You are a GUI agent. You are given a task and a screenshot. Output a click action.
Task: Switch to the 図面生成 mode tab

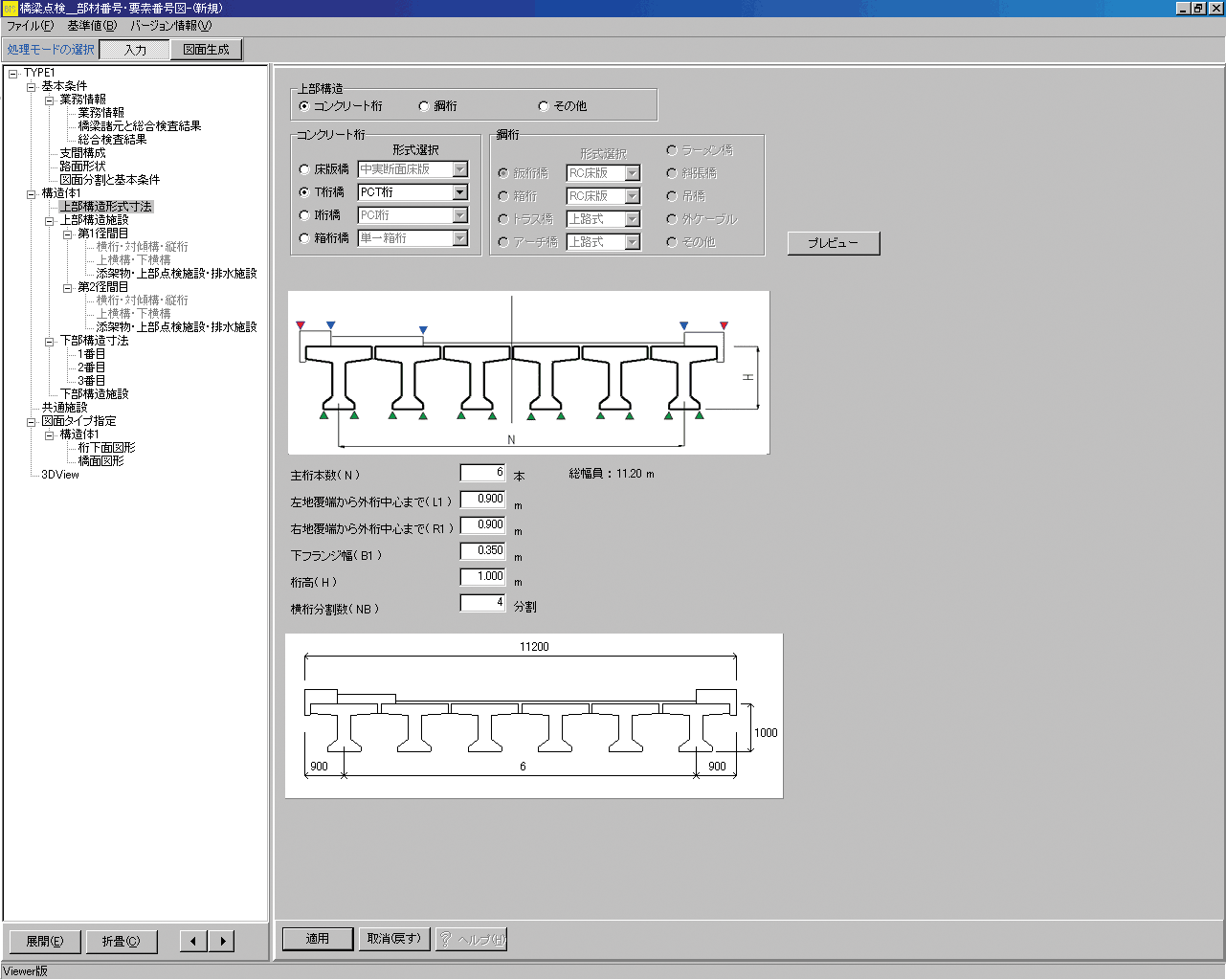point(206,50)
